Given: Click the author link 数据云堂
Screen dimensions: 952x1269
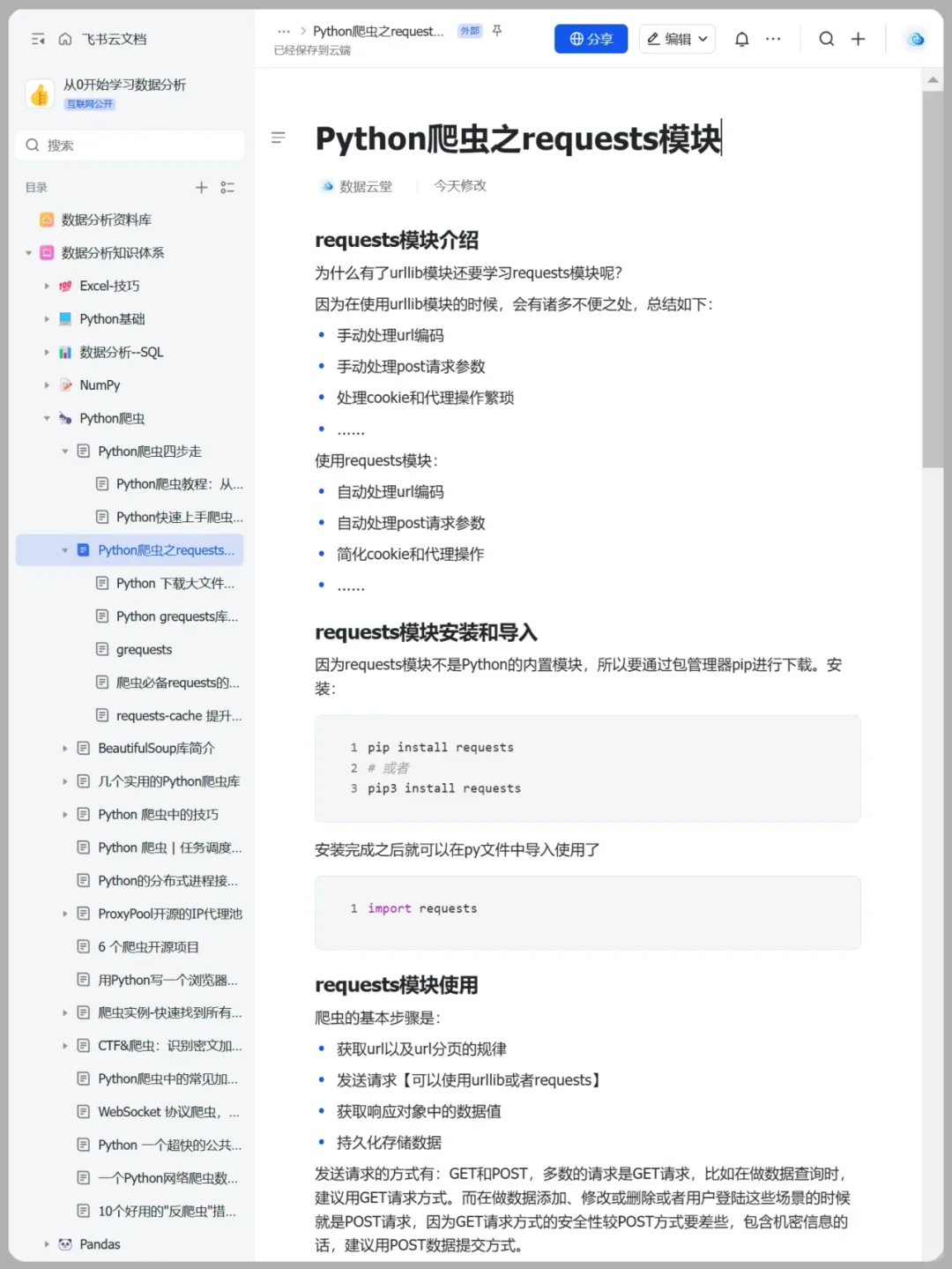Looking at the screenshot, I should click(x=364, y=186).
